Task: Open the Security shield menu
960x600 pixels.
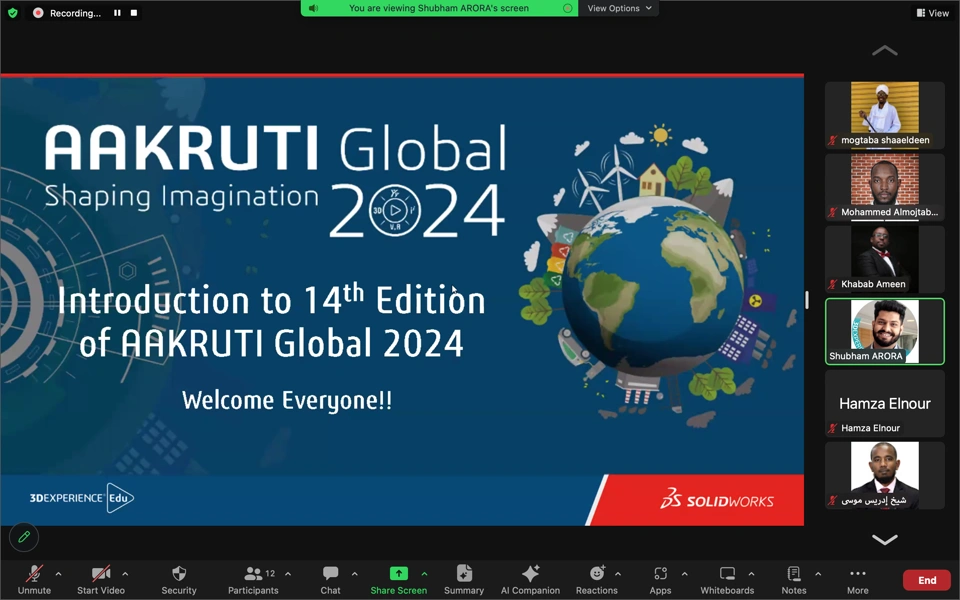Action: 179,579
